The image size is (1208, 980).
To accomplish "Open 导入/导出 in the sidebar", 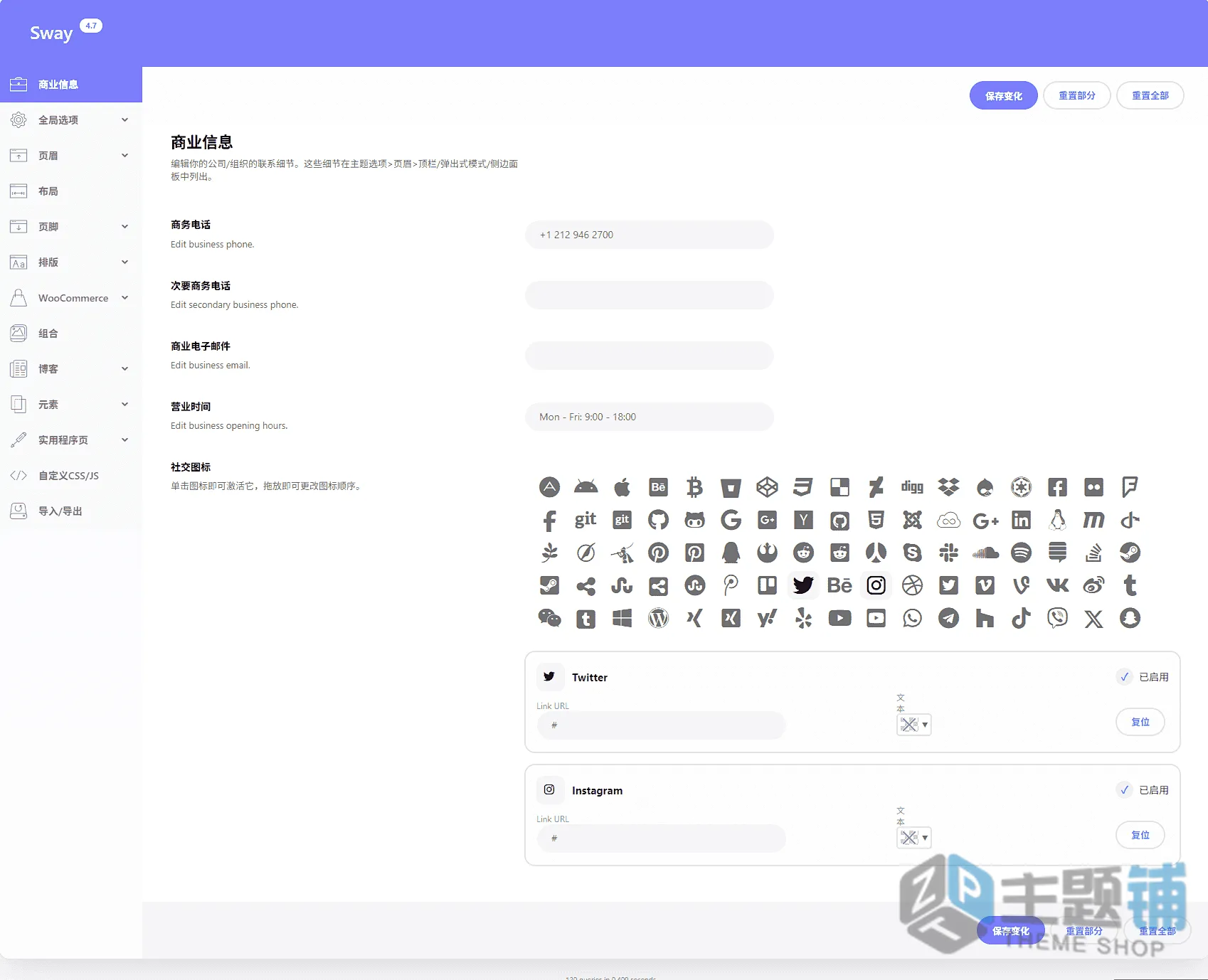I will point(71,511).
